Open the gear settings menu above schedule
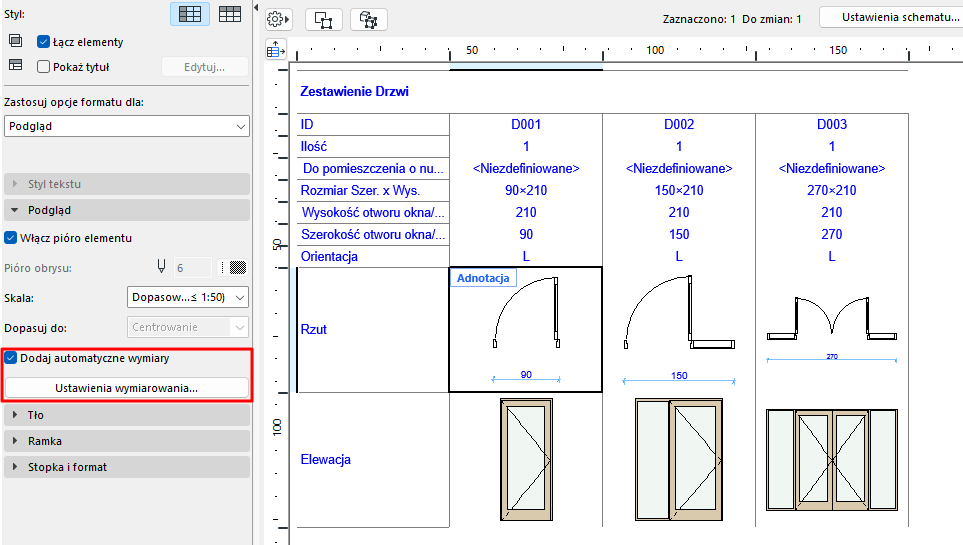 [278, 19]
